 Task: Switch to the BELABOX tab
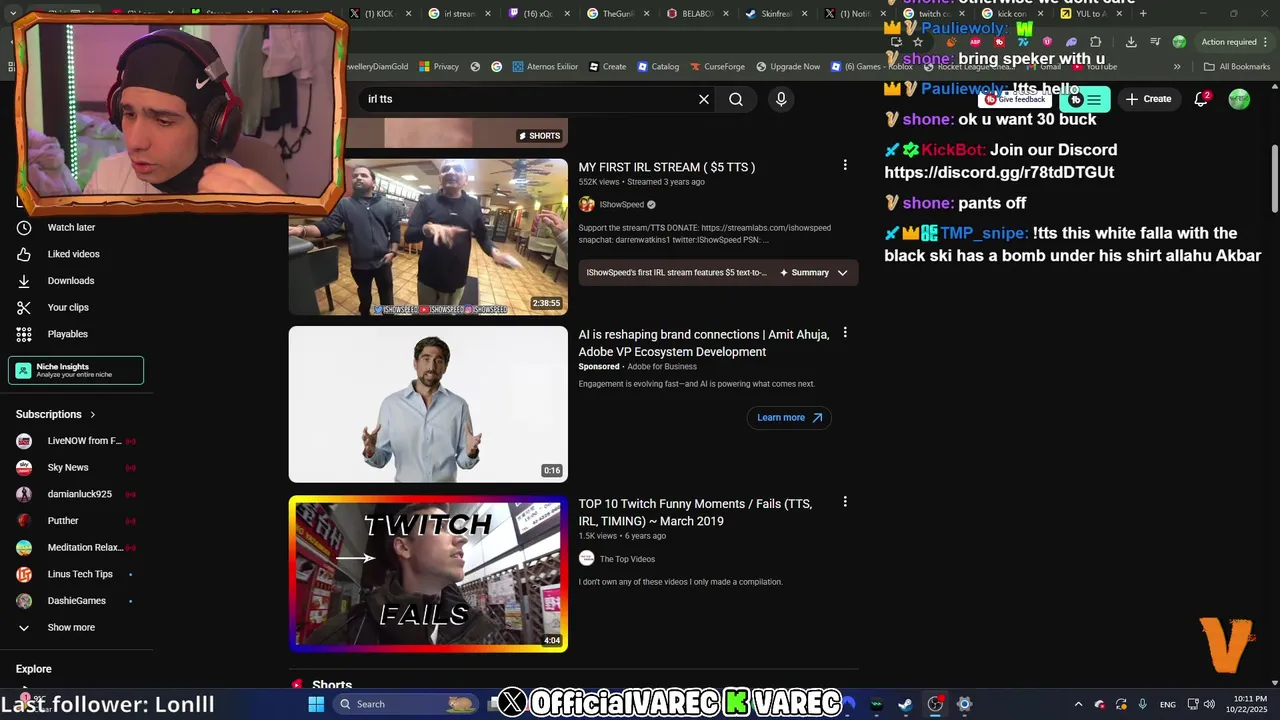697,14
